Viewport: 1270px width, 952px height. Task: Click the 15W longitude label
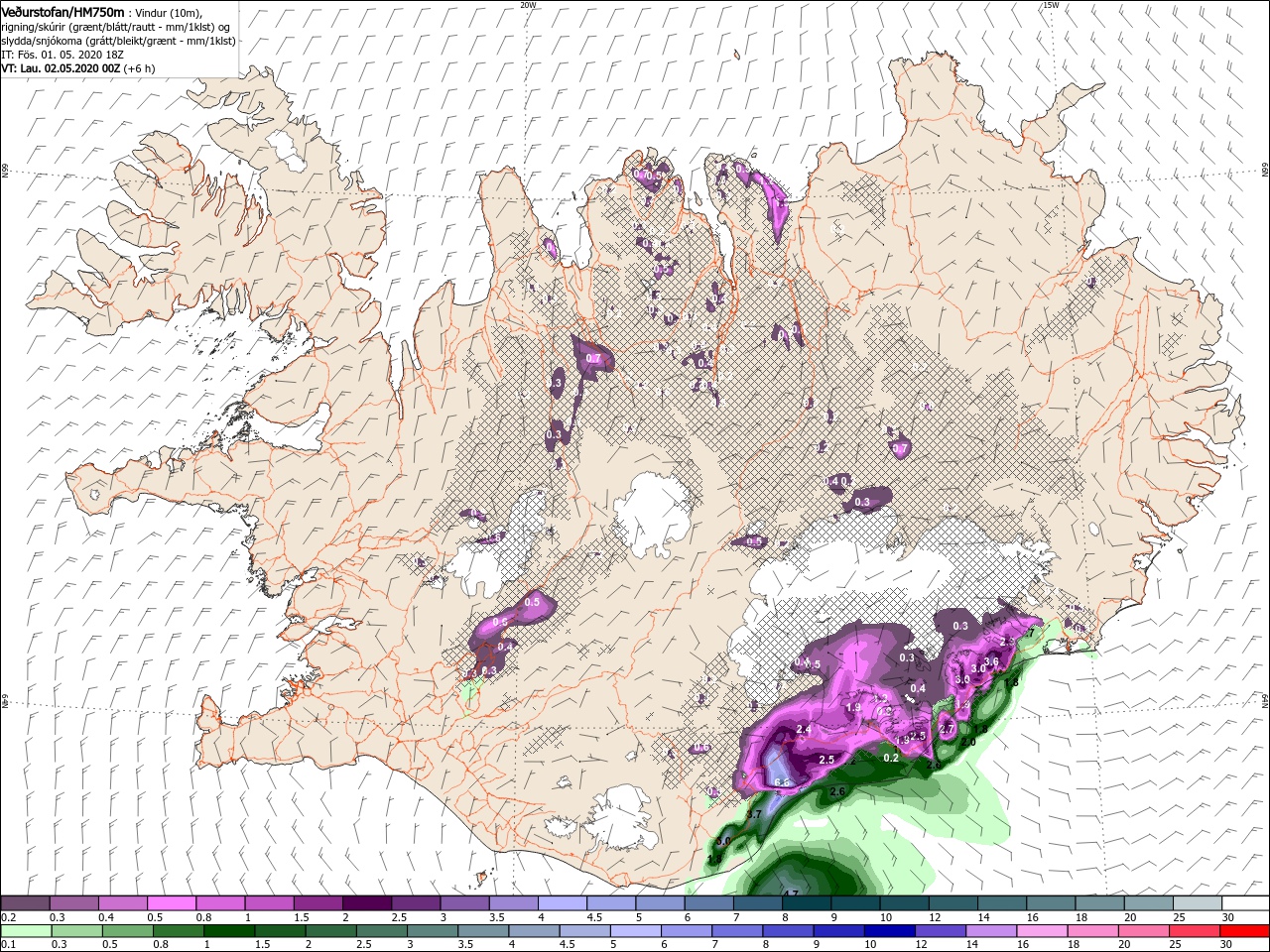click(1050, 5)
